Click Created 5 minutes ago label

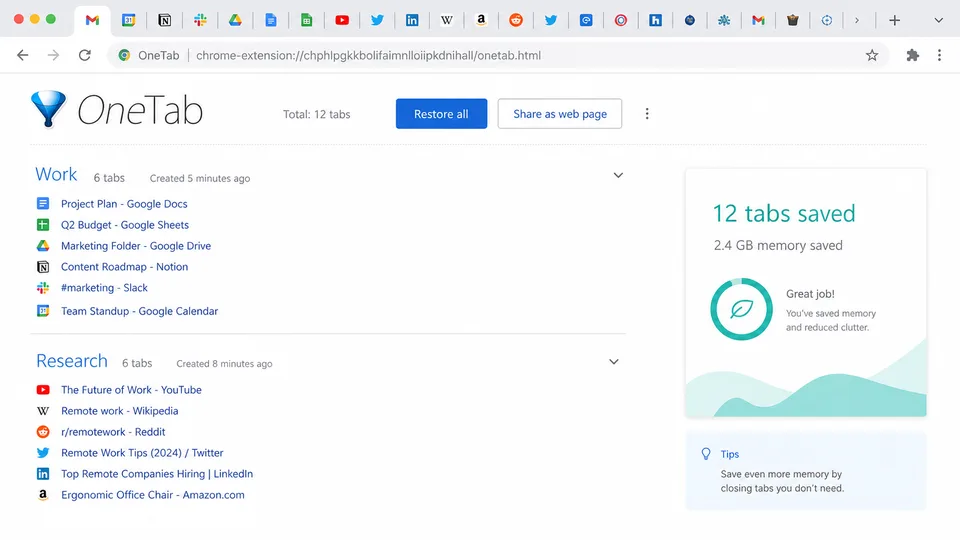200,178
